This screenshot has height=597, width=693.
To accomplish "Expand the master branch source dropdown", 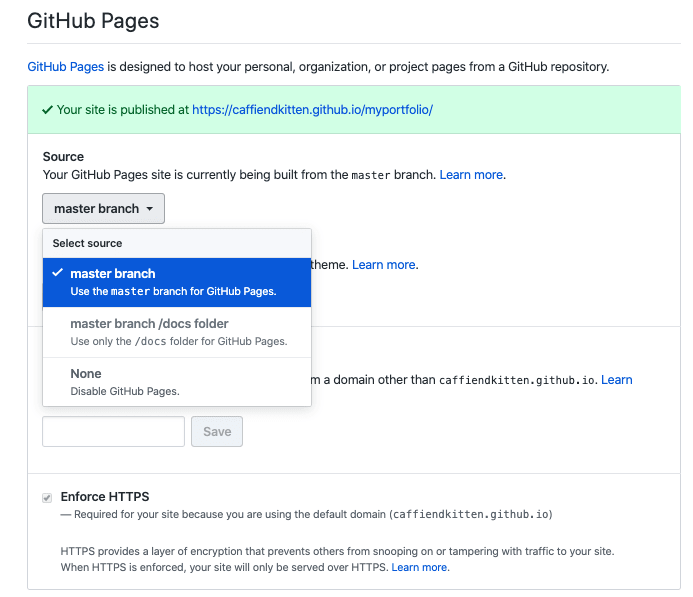I will (x=103, y=209).
